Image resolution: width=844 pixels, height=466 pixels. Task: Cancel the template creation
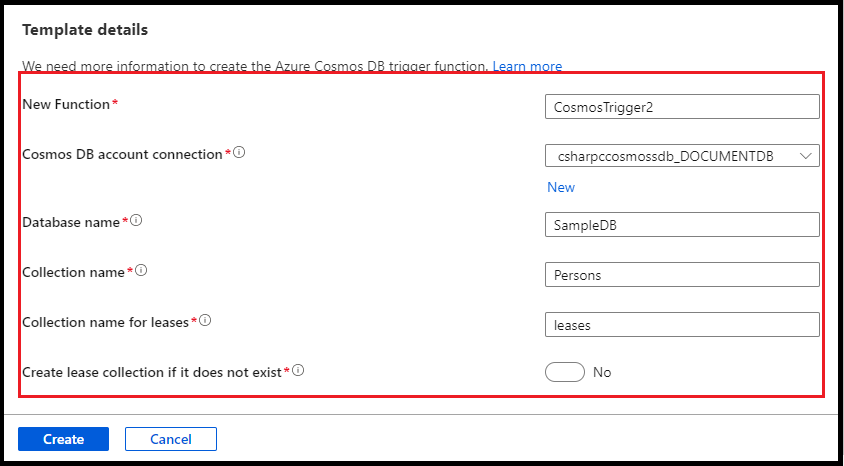tap(171, 439)
